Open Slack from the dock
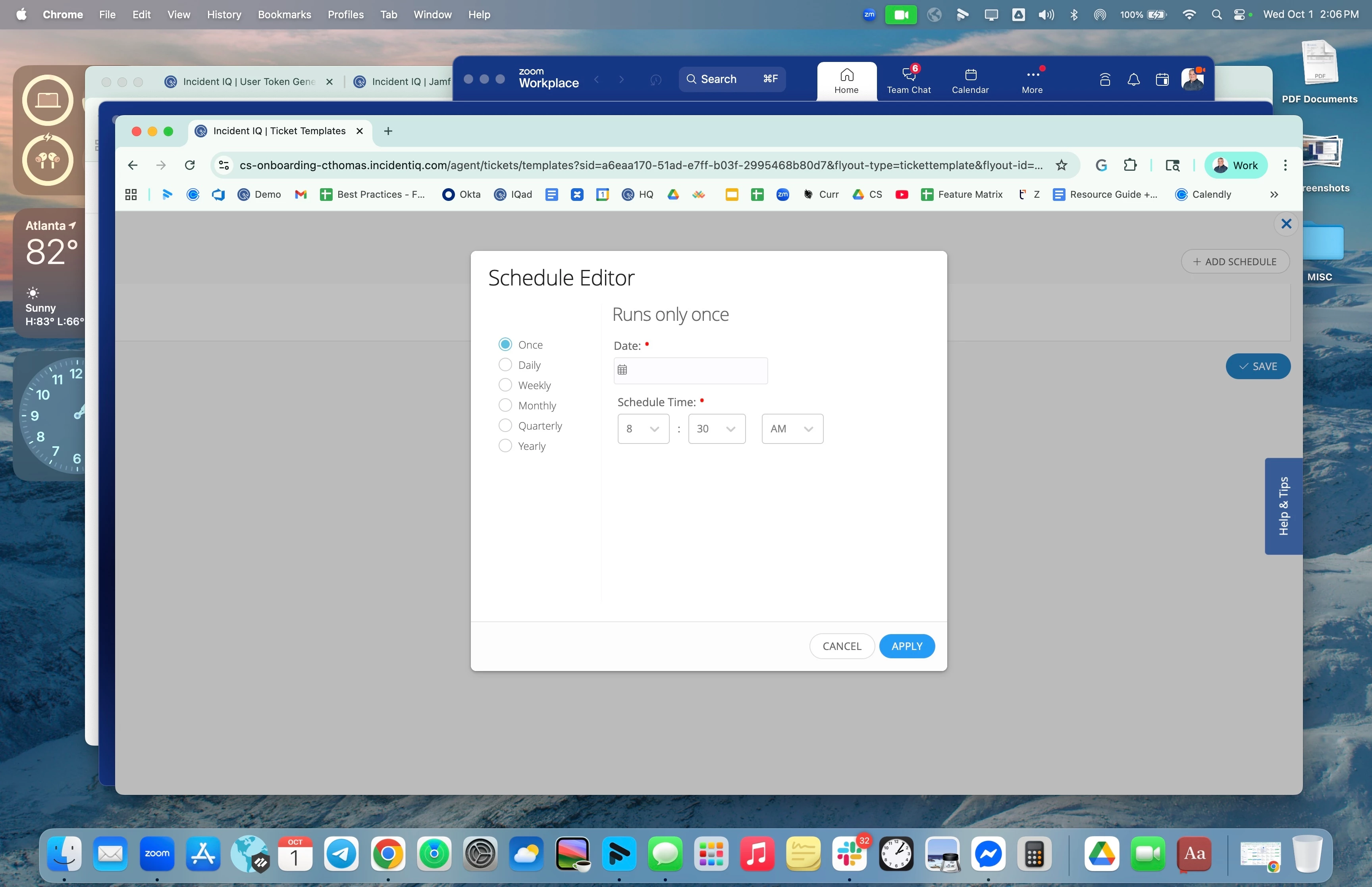This screenshot has height=887, width=1372. click(x=849, y=854)
